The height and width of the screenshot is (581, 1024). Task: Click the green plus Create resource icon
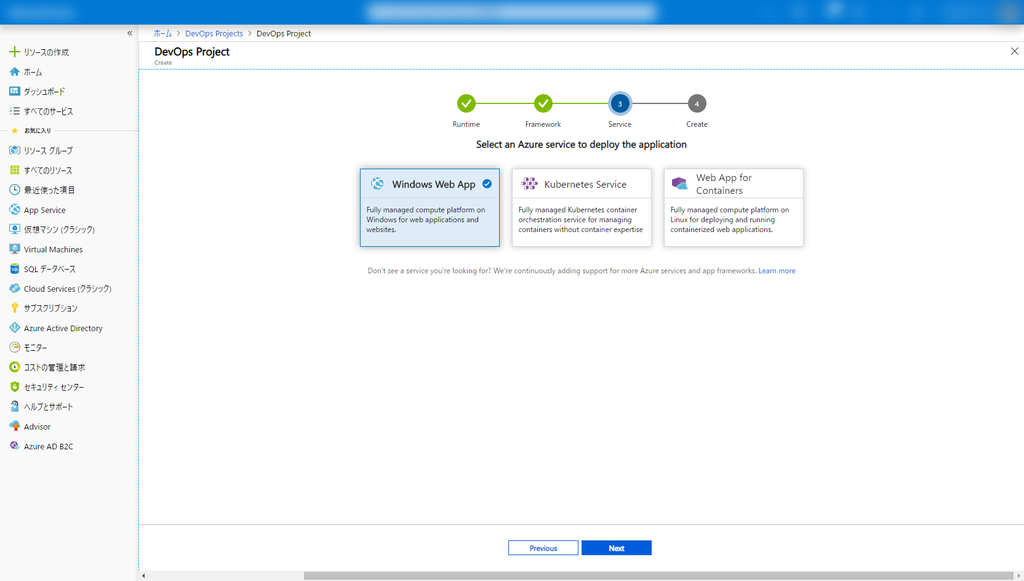(14, 52)
